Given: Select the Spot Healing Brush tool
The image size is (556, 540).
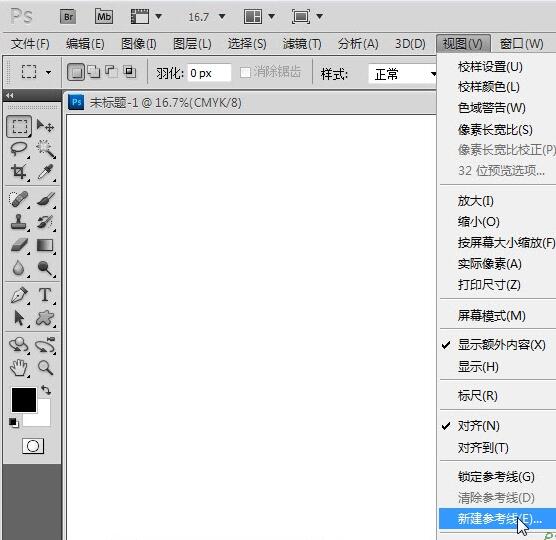Looking at the screenshot, I should pos(19,199).
